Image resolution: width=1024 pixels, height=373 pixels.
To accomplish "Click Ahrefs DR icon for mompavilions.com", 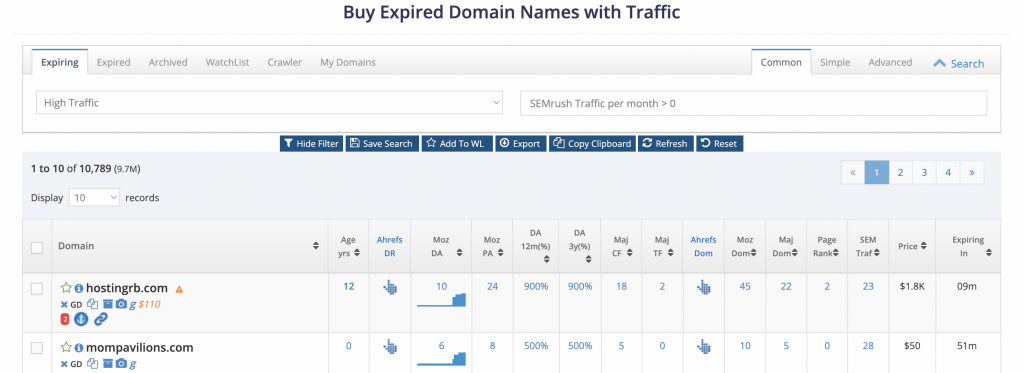I will (x=390, y=346).
